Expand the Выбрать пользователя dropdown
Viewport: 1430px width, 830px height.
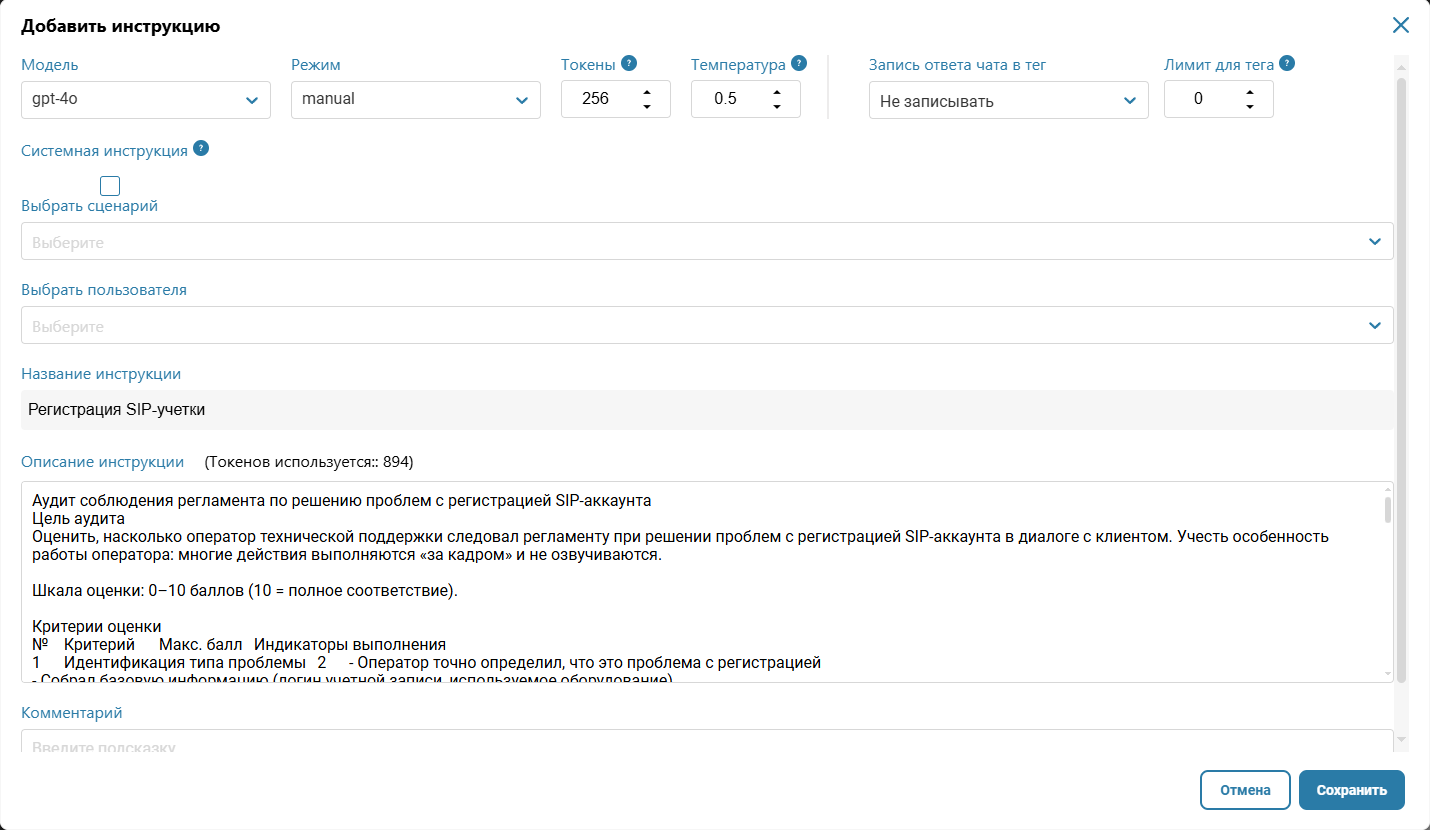(x=707, y=325)
